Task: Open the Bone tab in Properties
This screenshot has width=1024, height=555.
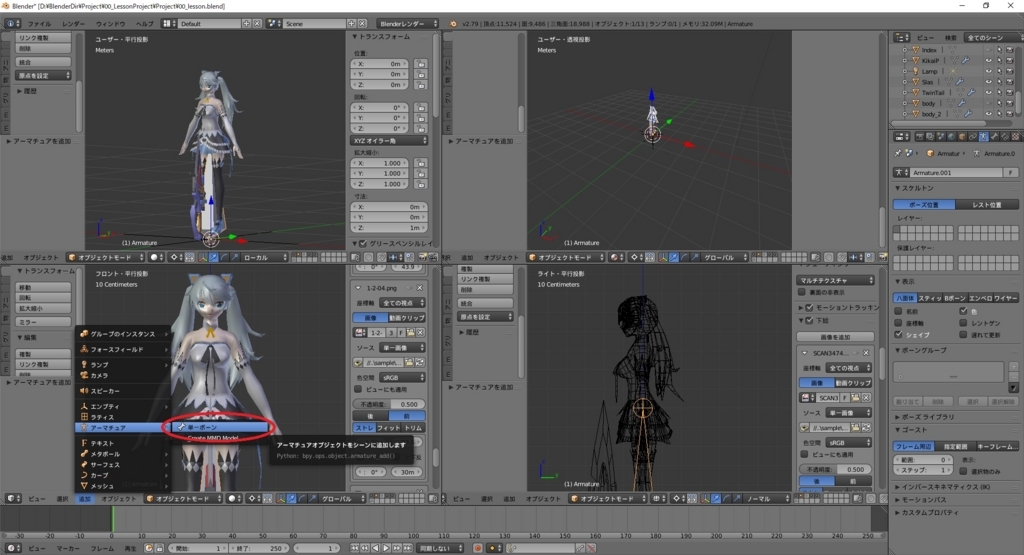Action: point(995,136)
